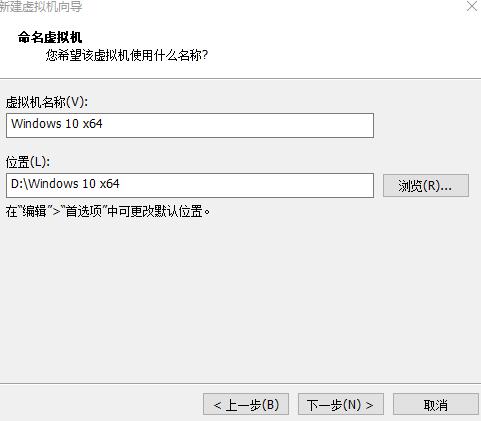Click the empty gray area below the hint
The width and height of the screenshot is (481, 421).
click(240, 300)
